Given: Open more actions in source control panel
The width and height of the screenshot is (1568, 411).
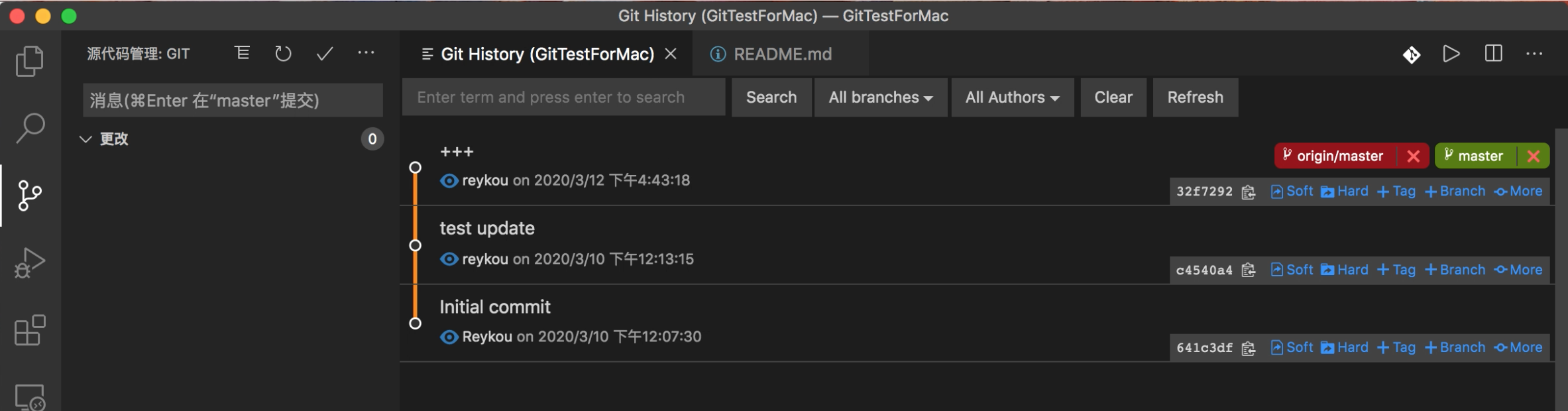Looking at the screenshot, I should pyautogui.click(x=366, y=54).
